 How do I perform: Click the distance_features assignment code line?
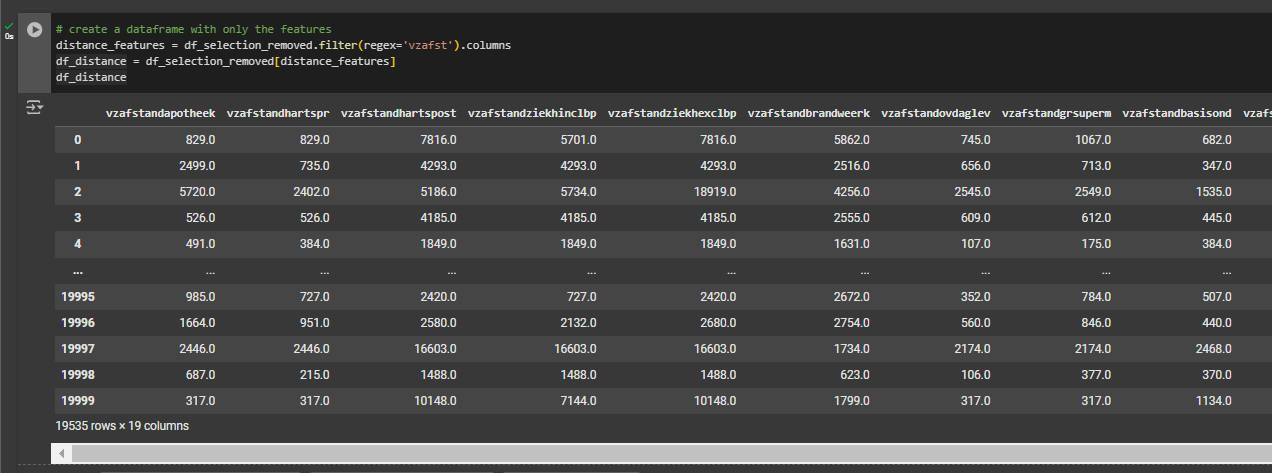point(284,46)
